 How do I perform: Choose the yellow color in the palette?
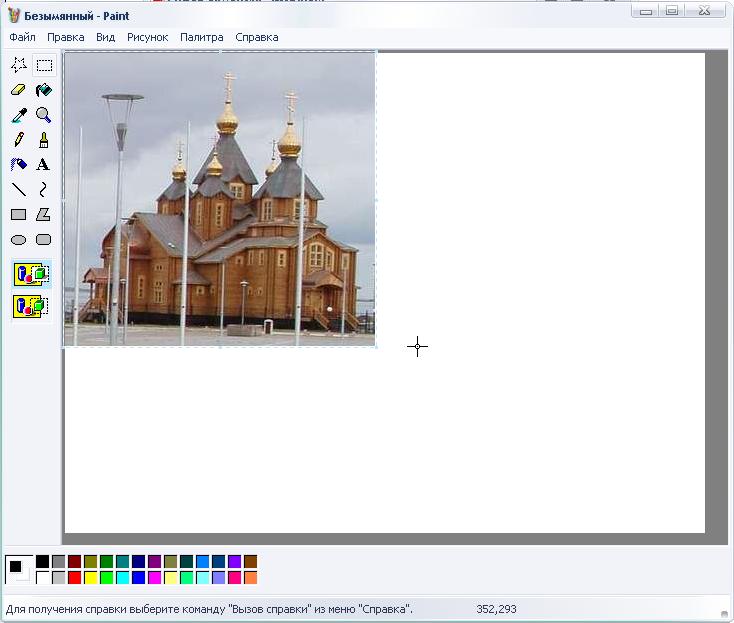[x=91, y=578]
